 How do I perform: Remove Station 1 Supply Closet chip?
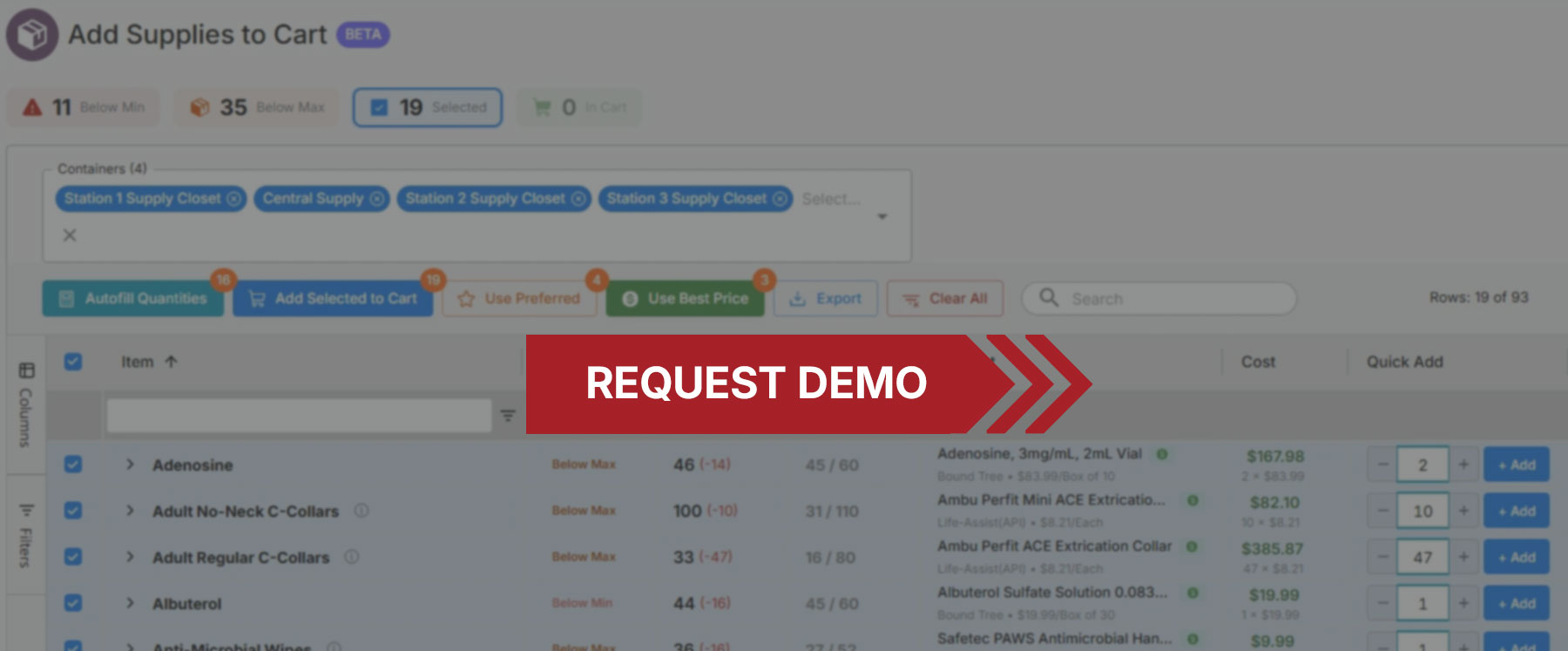233,199
